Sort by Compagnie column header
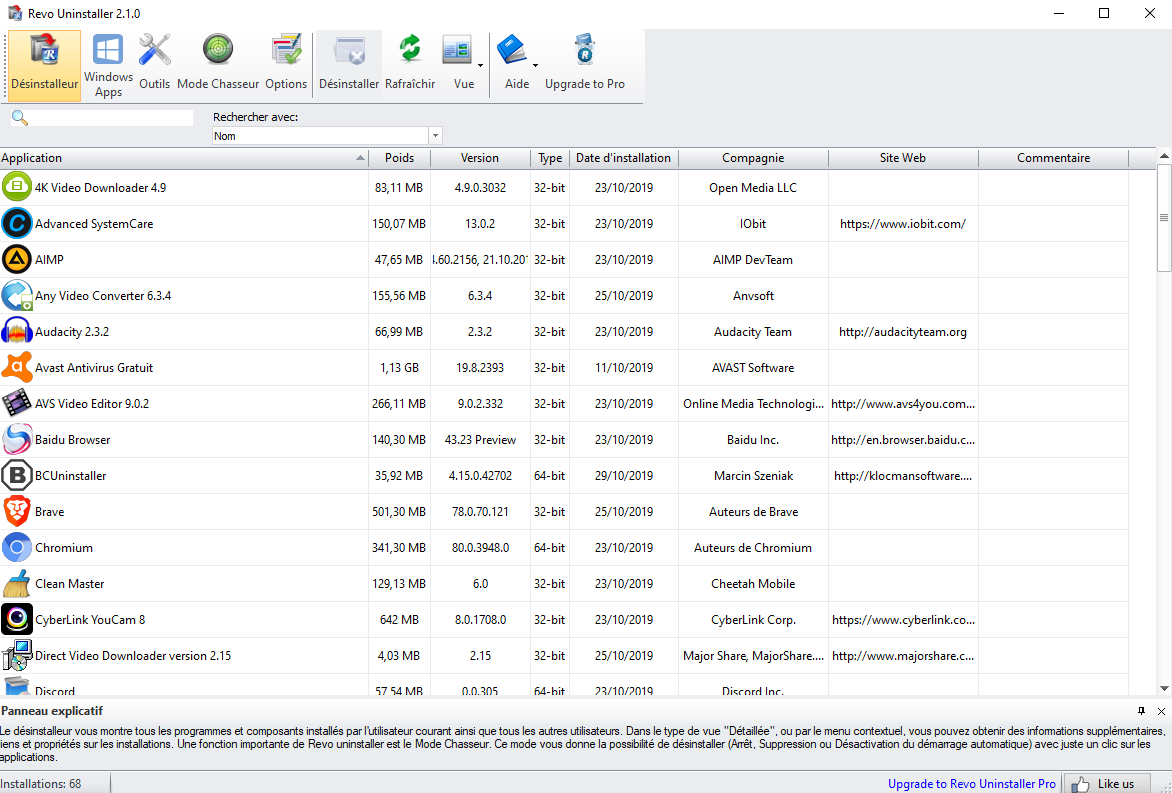This screenshot has width=1172, height=793. [x=753, y=158]
